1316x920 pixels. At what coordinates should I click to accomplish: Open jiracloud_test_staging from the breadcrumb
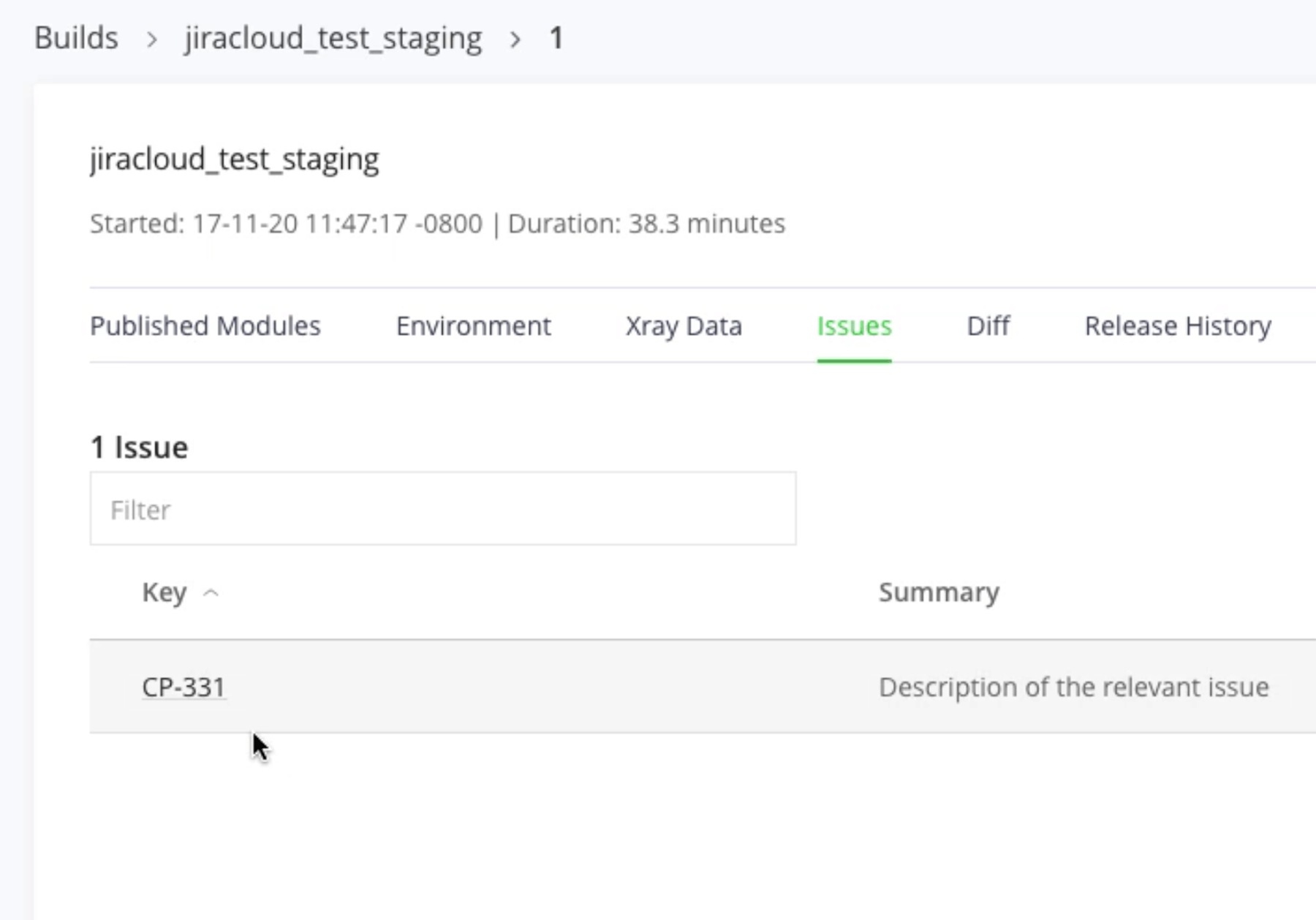(333, 37)
